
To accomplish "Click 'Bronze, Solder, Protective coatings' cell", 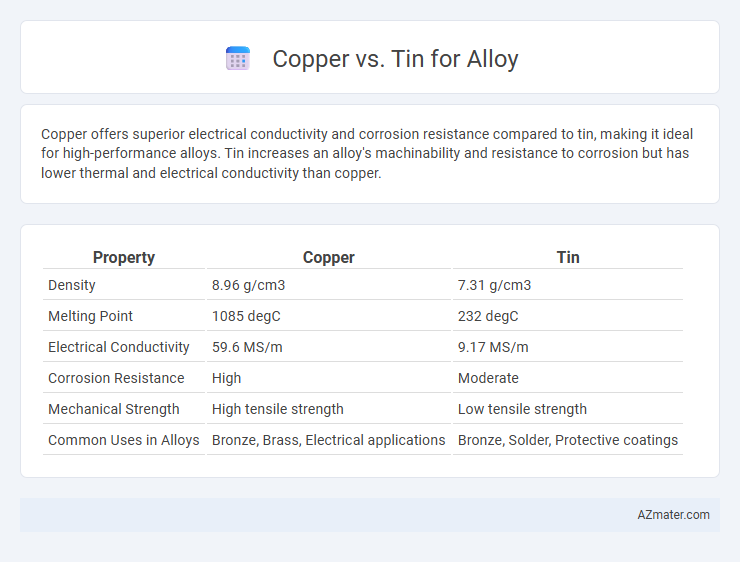I will pos(568,440).
